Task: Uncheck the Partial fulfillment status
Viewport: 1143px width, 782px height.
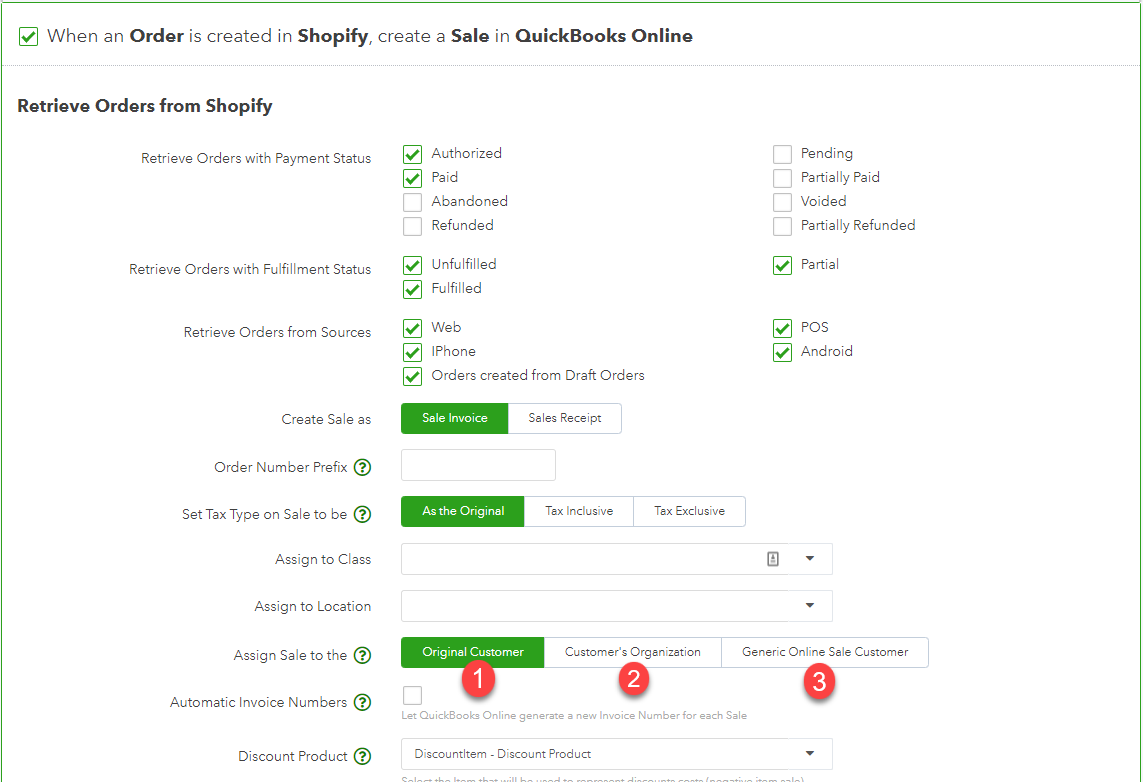Action: click(782, 265)
